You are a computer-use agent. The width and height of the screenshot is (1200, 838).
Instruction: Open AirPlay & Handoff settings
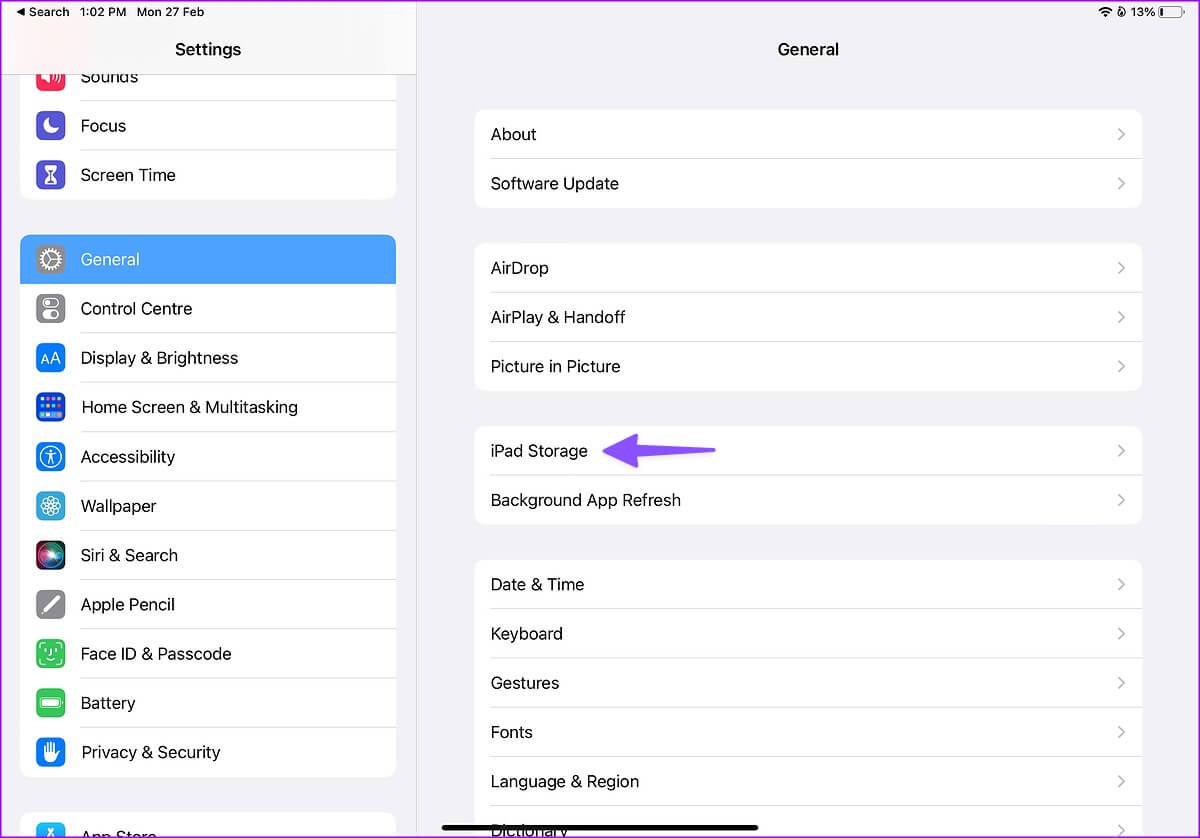(x=808, y=317)
